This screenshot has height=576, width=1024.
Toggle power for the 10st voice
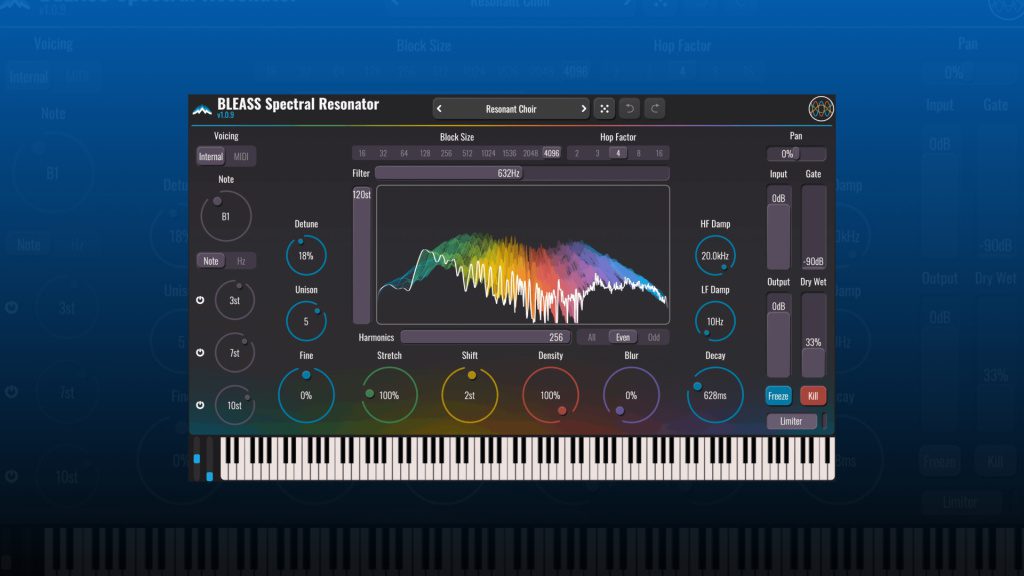[200, 405]
